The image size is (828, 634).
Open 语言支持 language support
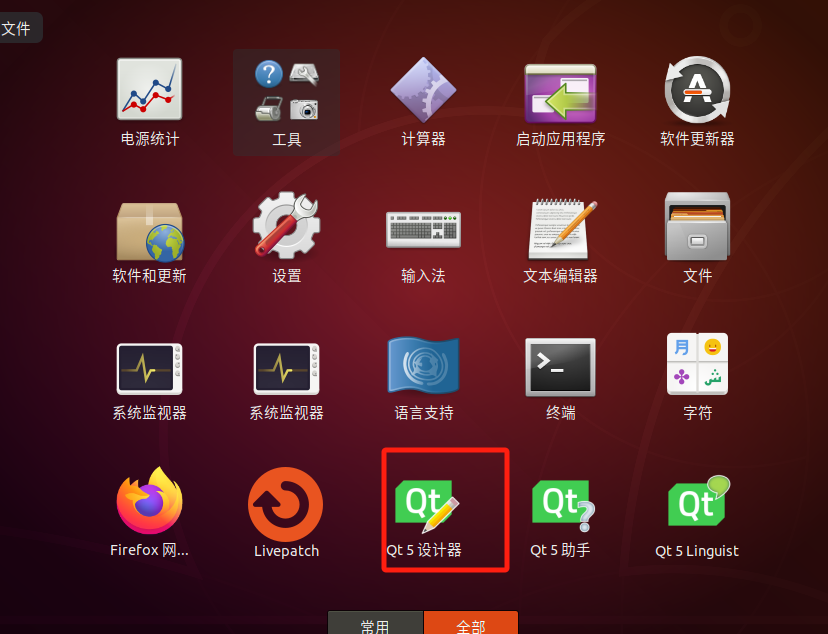point(423,365)
